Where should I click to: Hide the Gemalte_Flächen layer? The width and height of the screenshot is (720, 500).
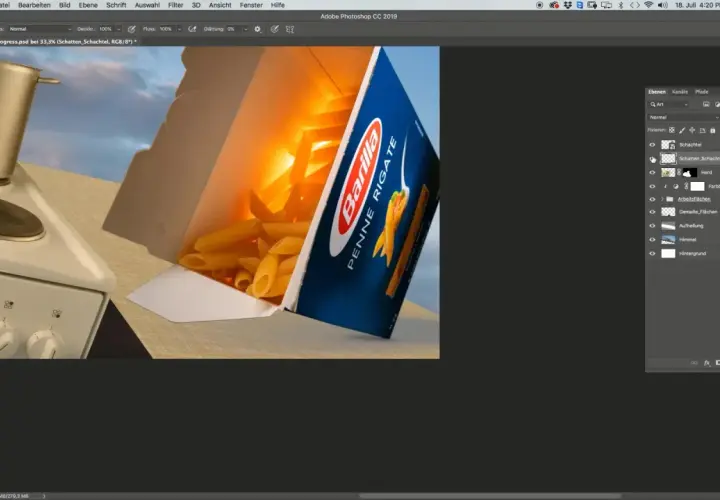(652, 212)
